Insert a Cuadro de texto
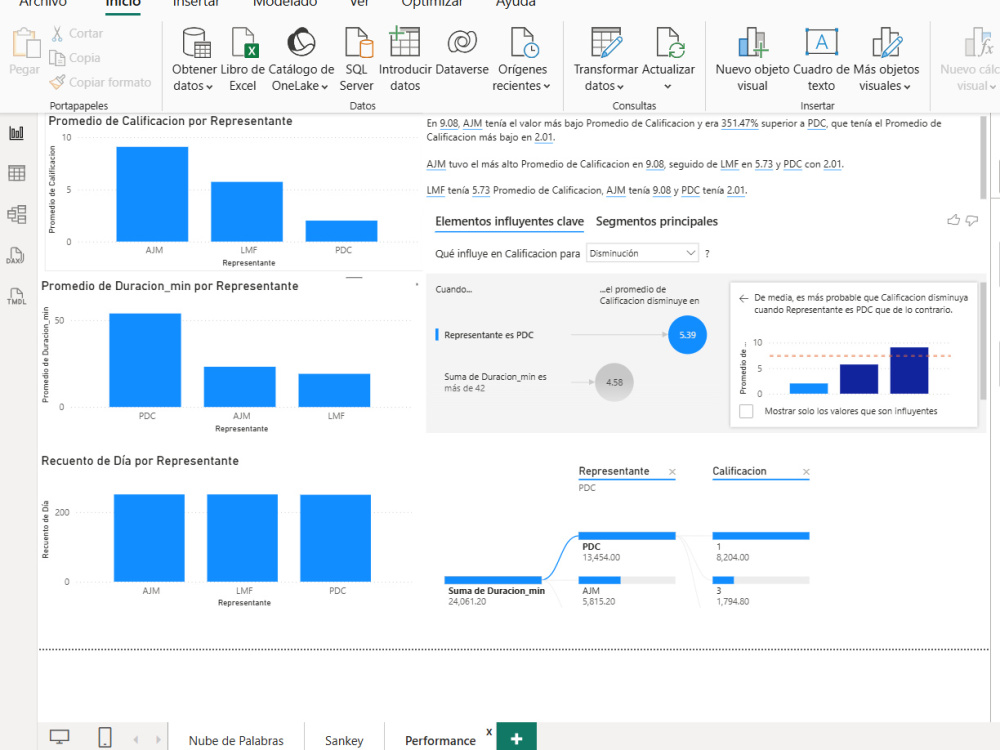The image size is (1000, 750). (x=821, y=59)
